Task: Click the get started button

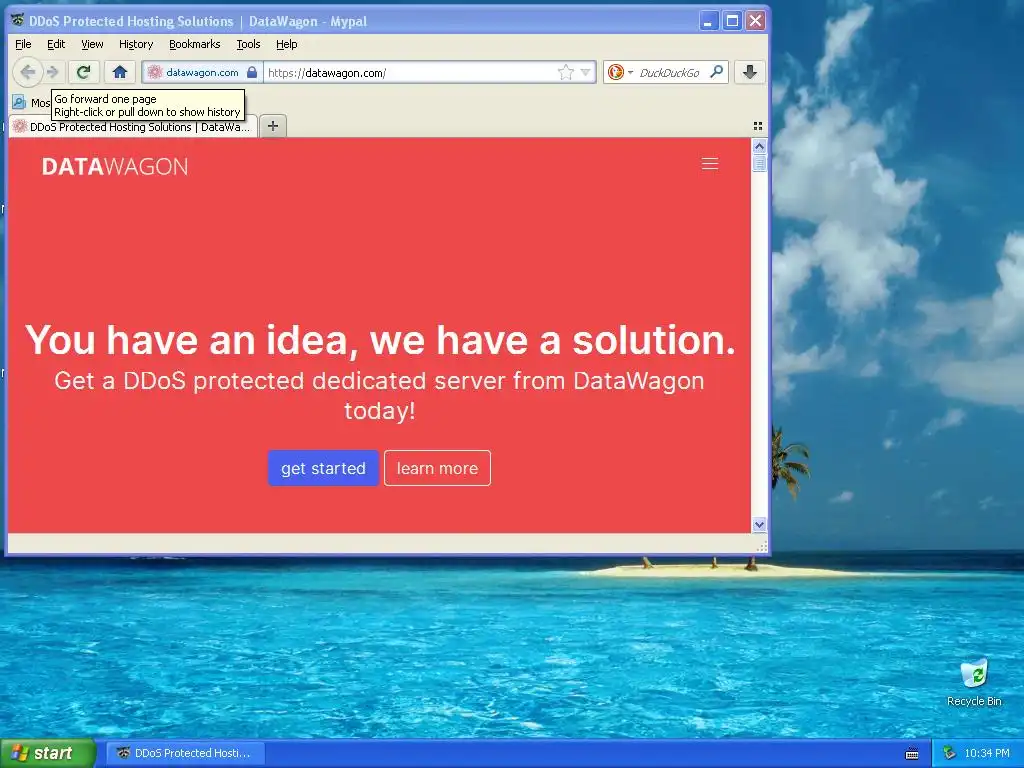Action: pyautogui.click(x=323, y=468)
